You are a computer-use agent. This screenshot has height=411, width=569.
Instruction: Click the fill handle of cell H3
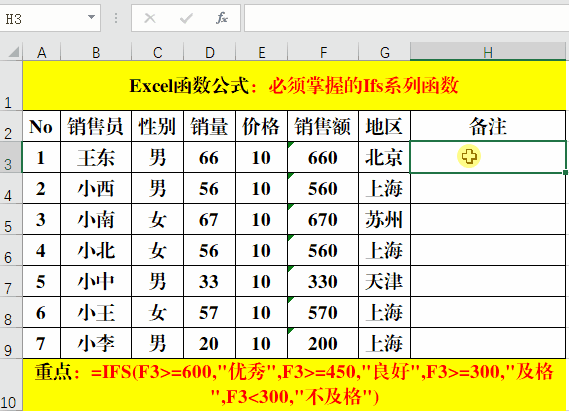[x=566, y=173]
